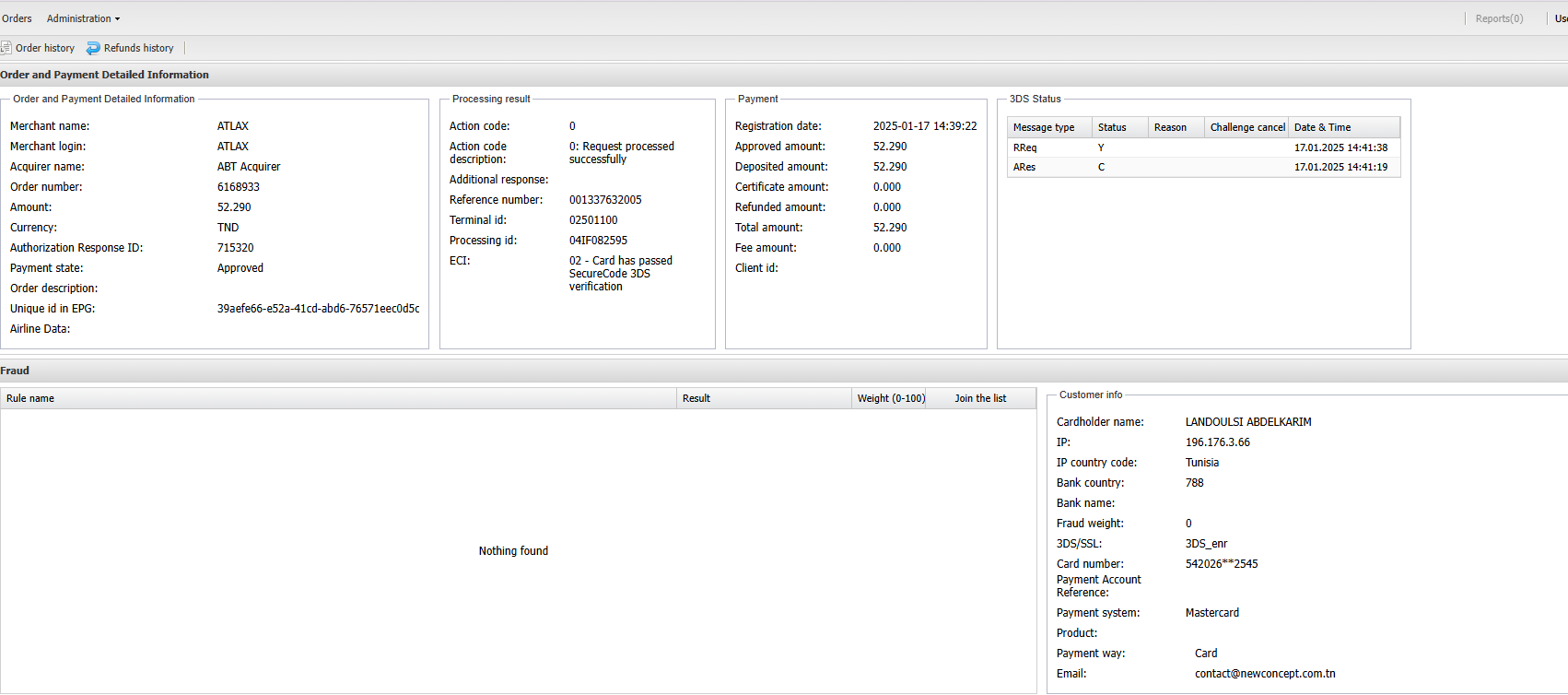
Task: Select the RReq row in 3DS Status
Action: tap(1024, 147)
